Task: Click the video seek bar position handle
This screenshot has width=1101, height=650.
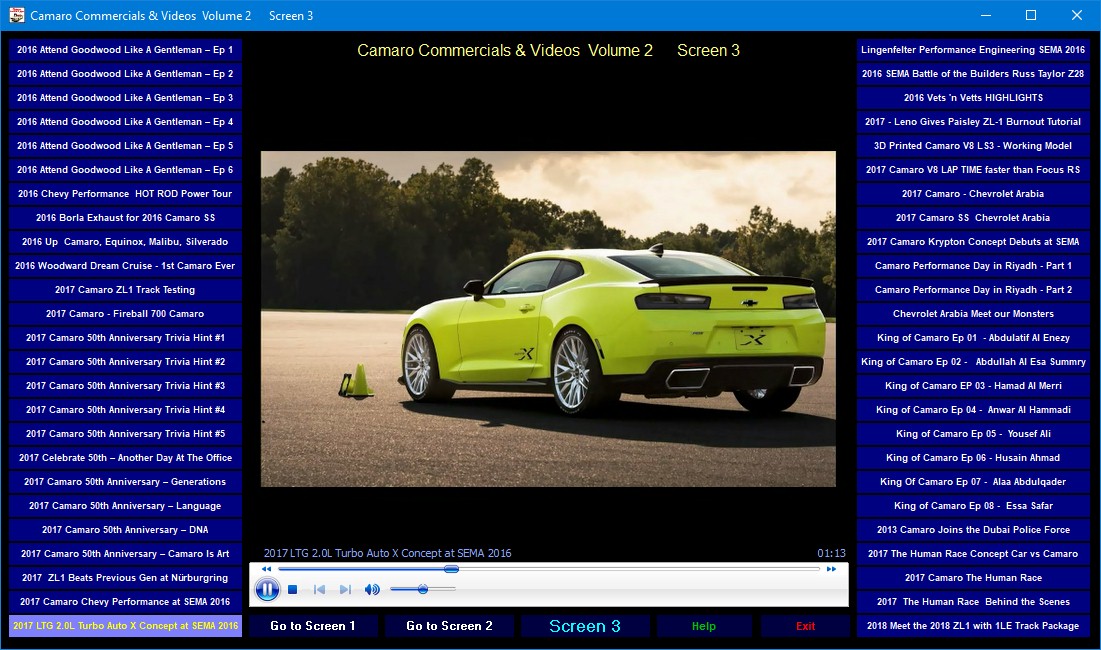Action: point(451,569)
